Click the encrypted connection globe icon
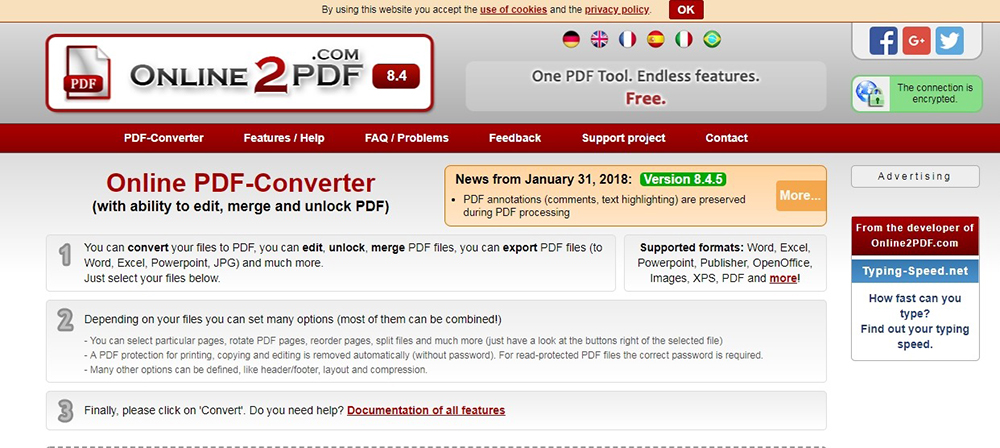Image resolution: width=1000 pixels, height=448 pixels. click(870, 94)
